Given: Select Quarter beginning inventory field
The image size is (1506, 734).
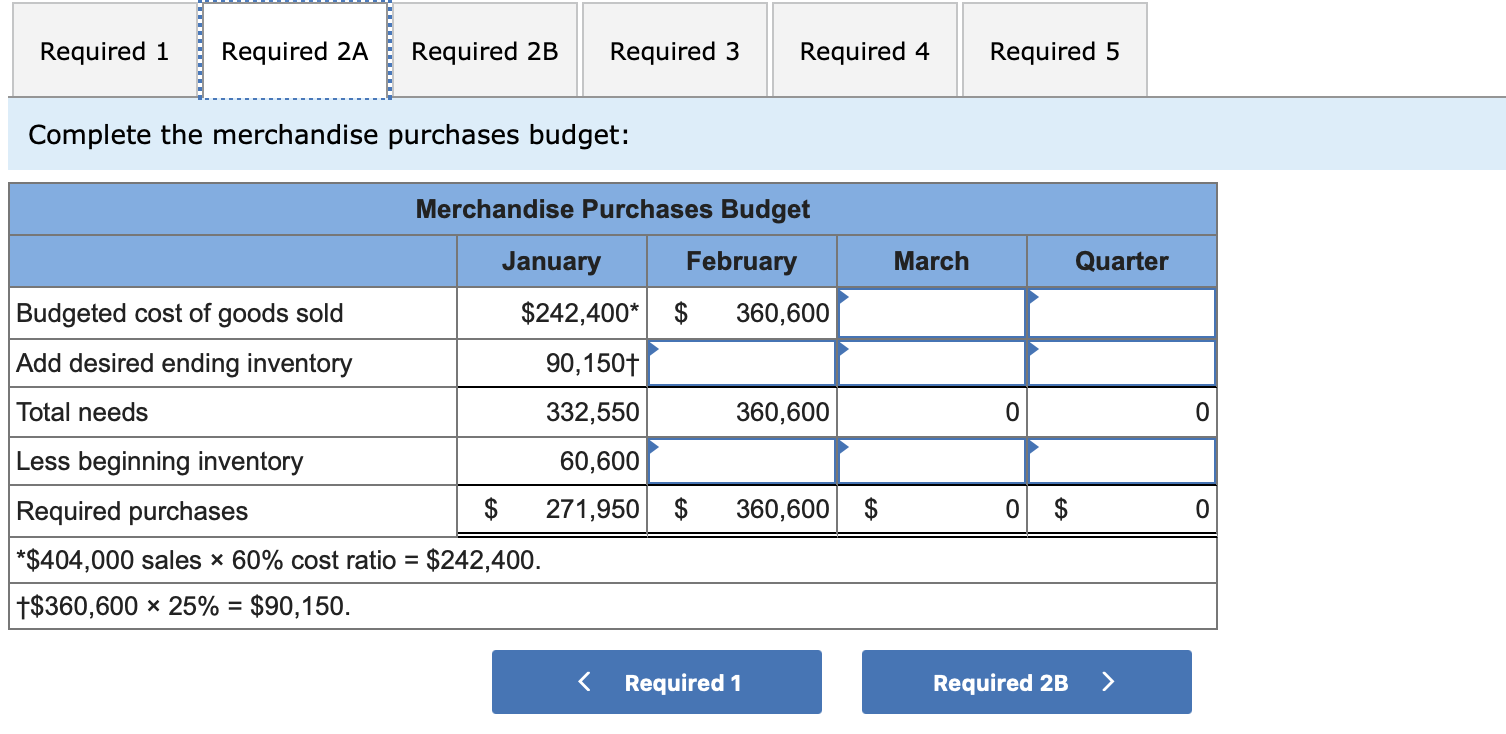Looking at the screenshot, I should pyautogui.click(x=1122, y=461).
